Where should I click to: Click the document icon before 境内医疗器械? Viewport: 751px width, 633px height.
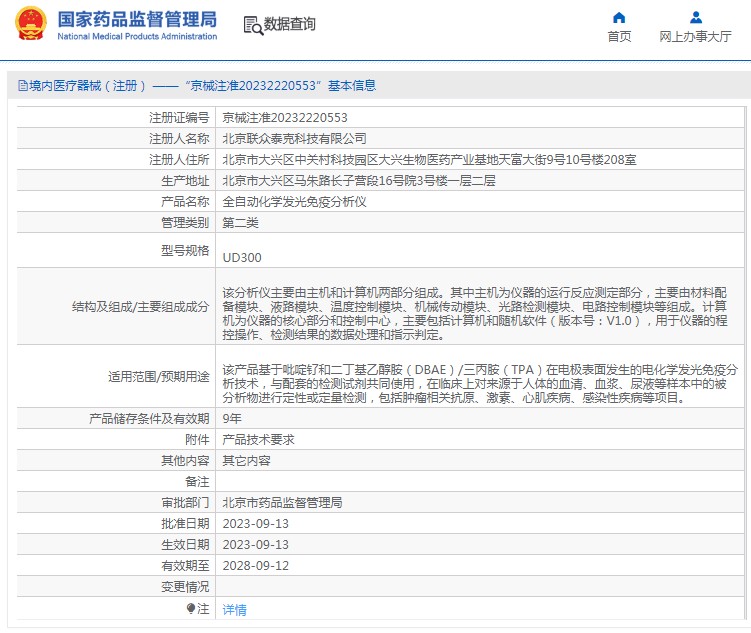click(22, 86)
